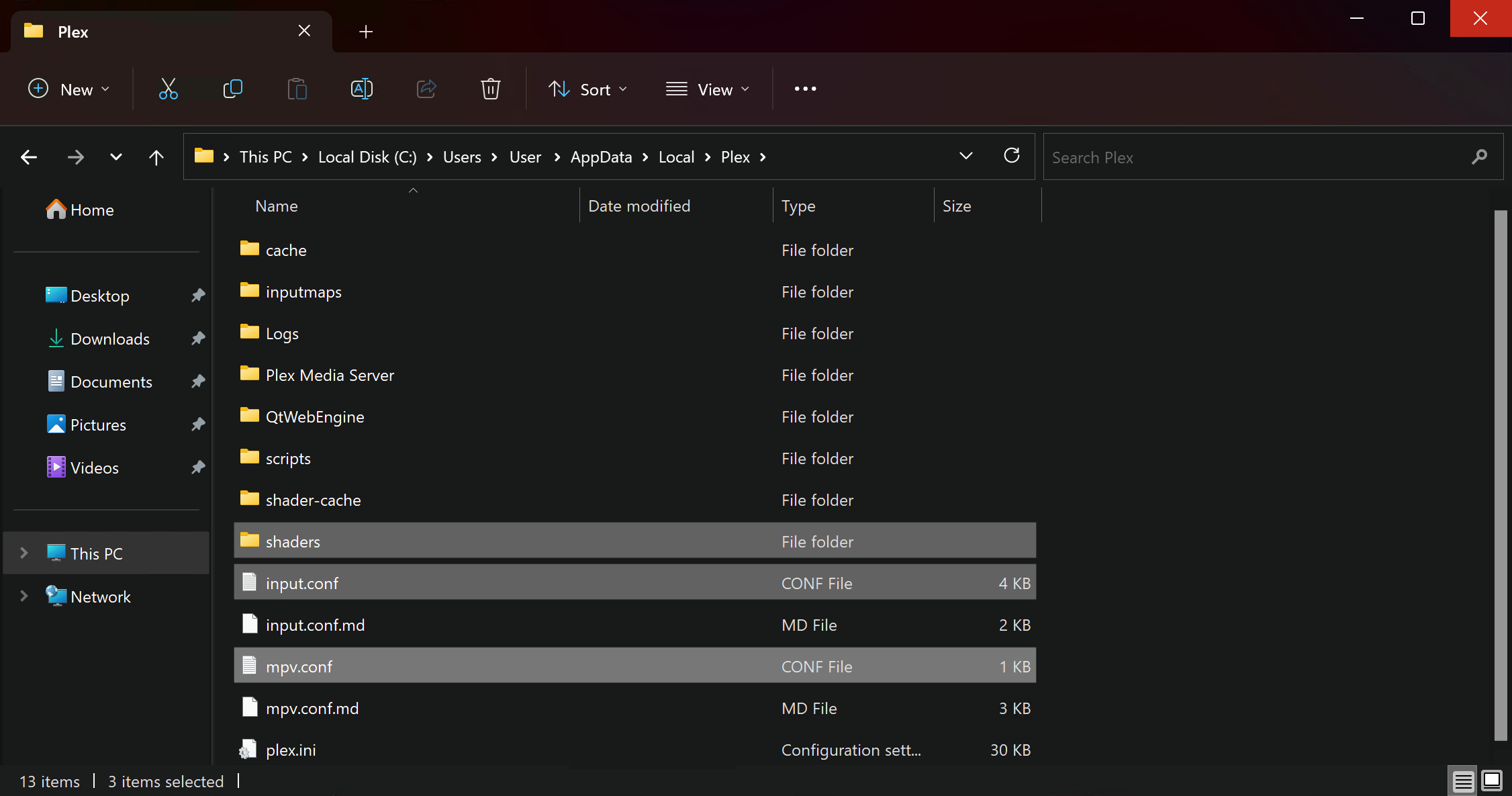Open a new tab with plus button

click(365, 32)
